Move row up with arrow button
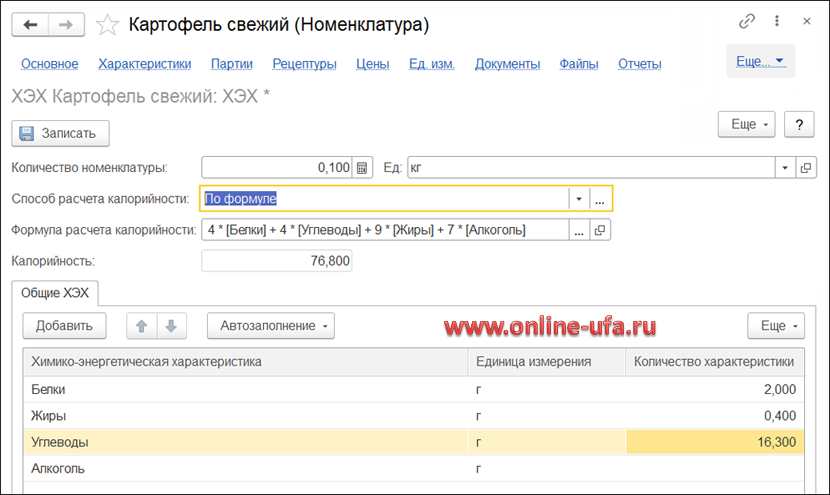Screen dimensions: 830x495 tap(141, 325)
